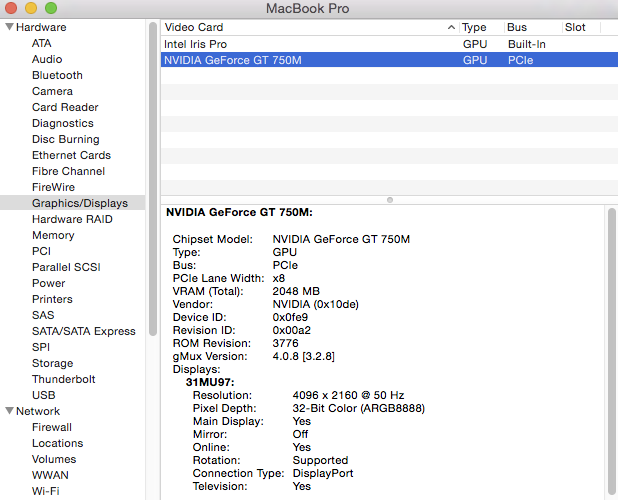Click the PCIe cell in selected row
618x500 pixels.
(520, 60)
